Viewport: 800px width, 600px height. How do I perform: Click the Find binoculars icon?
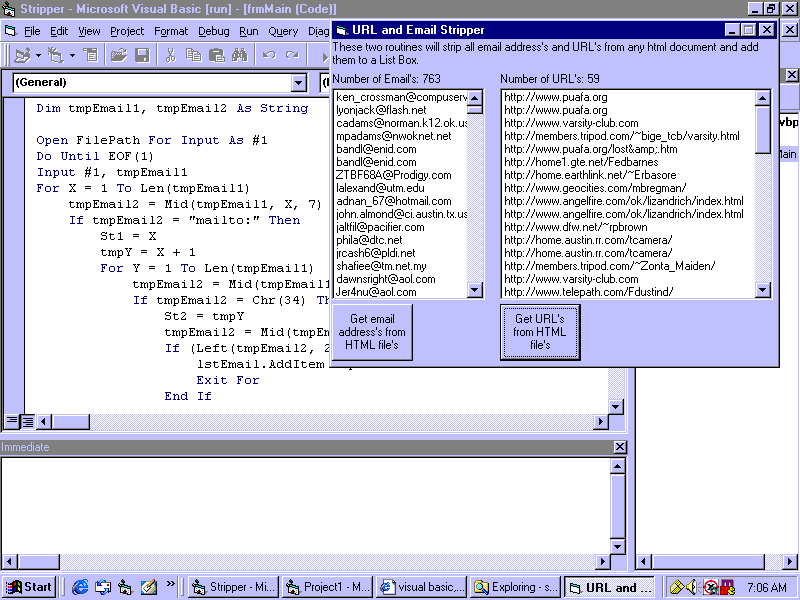[240, 55]
